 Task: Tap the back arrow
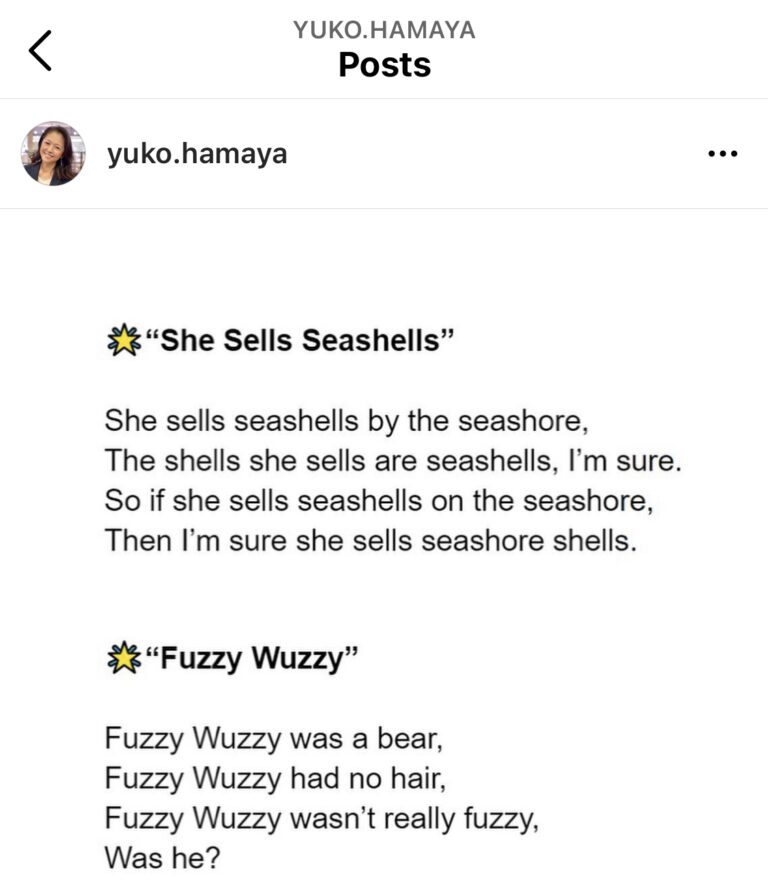(x=40, y=51)
